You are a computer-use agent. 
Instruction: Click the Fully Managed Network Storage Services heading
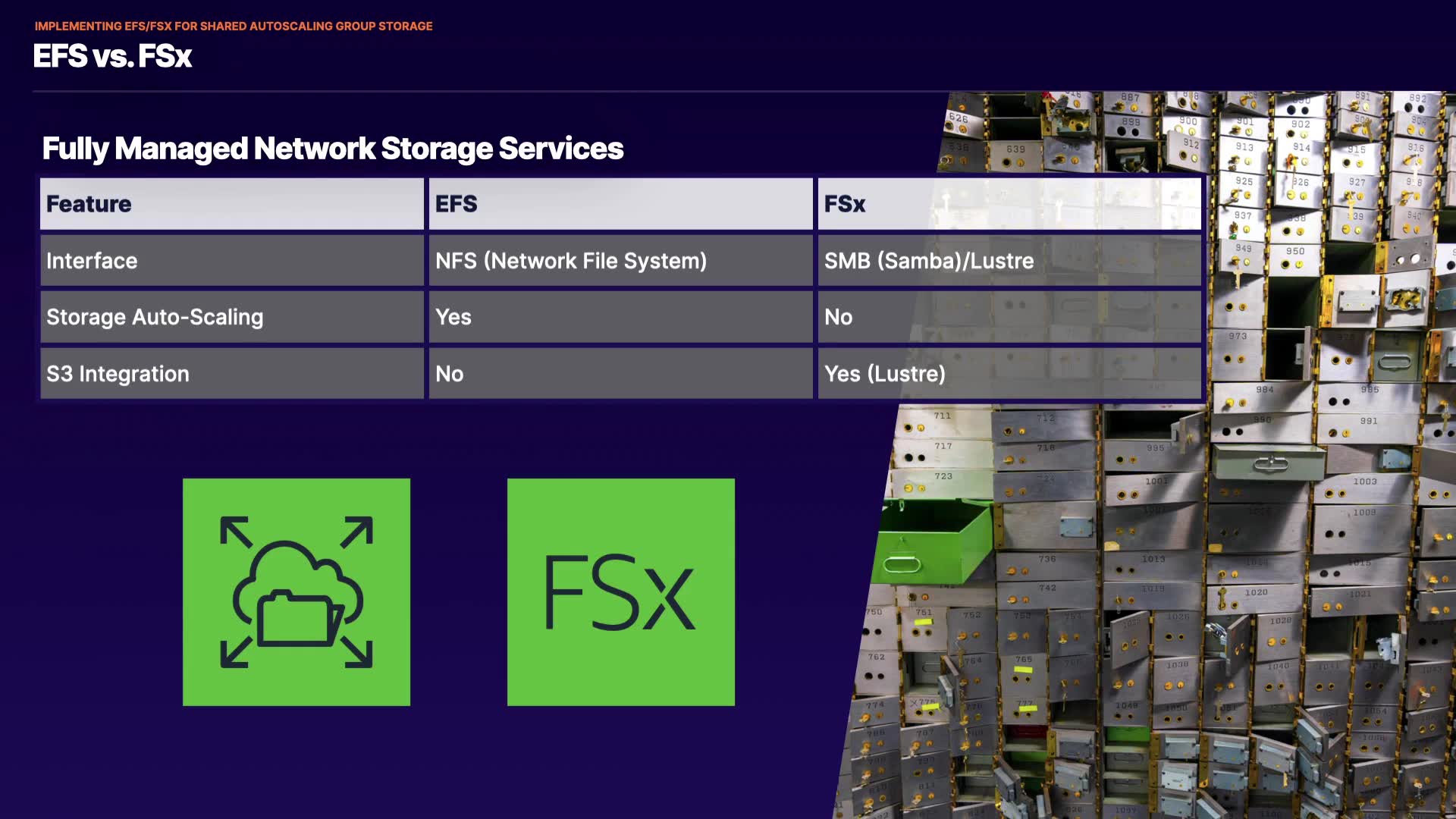pyautogui.click(x=332, y=149)
